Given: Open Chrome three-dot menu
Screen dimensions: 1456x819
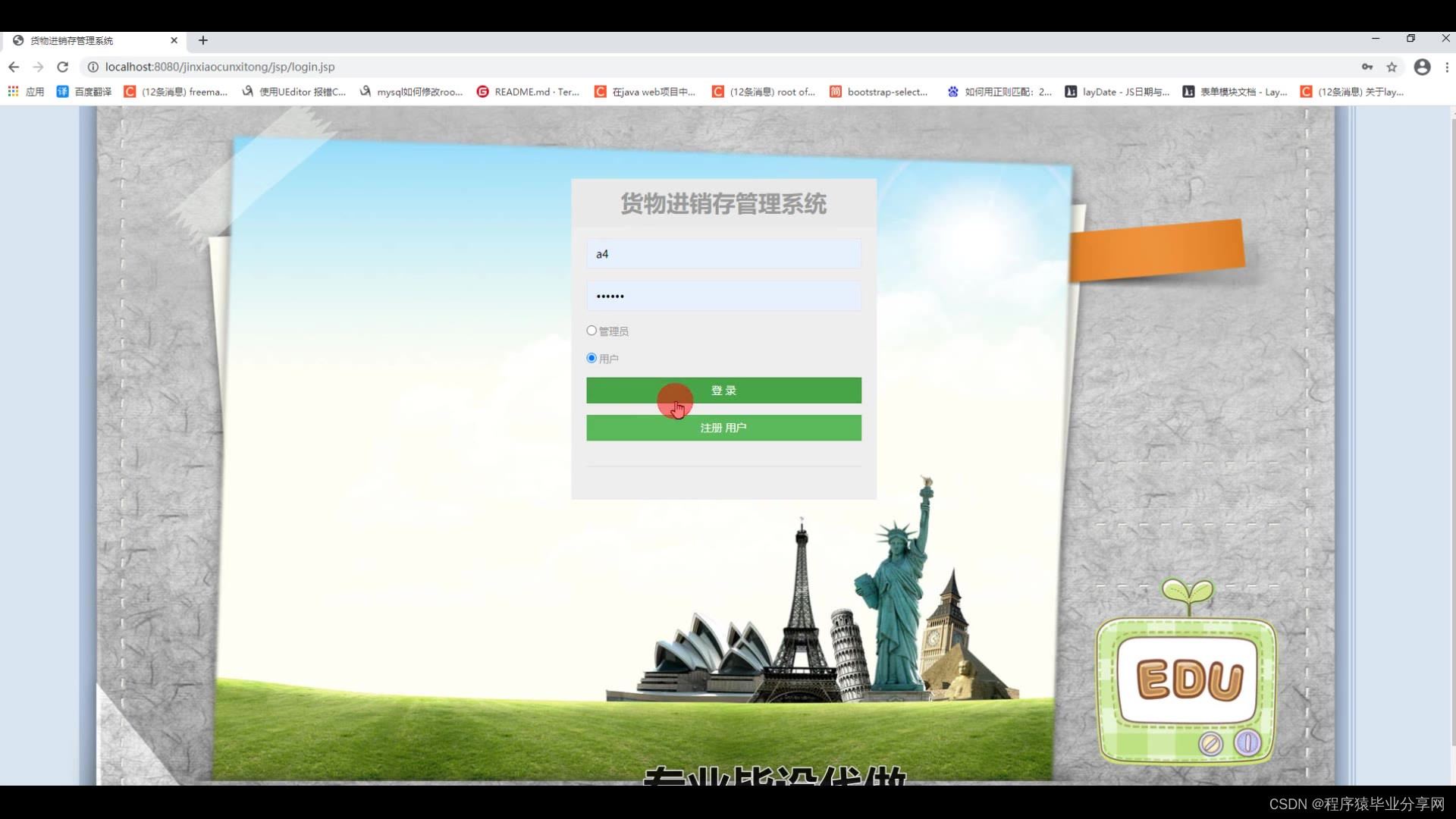Looking at the screenshot, I should [1447, 67].
